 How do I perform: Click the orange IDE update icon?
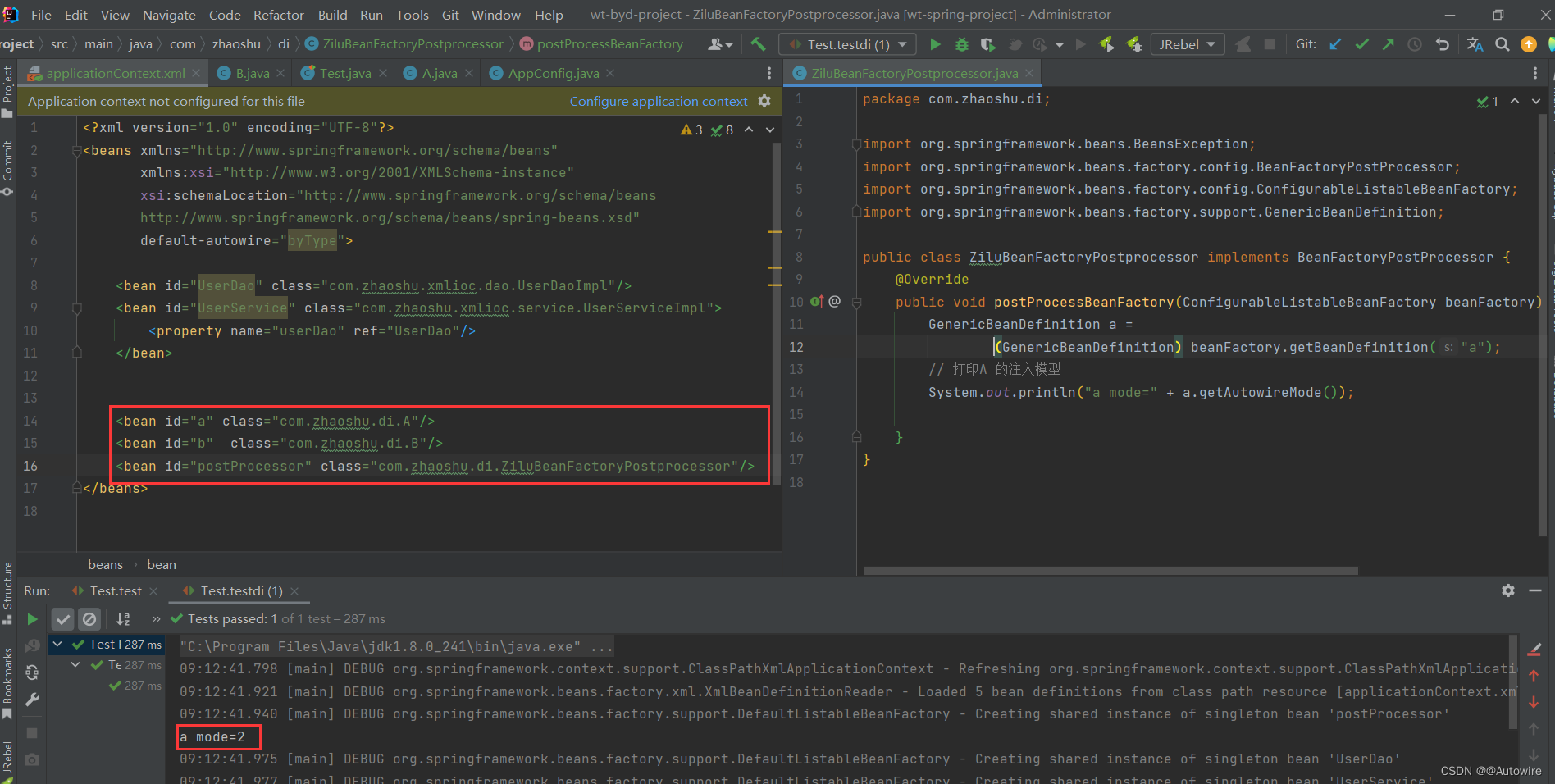(x=1529, y=44)
